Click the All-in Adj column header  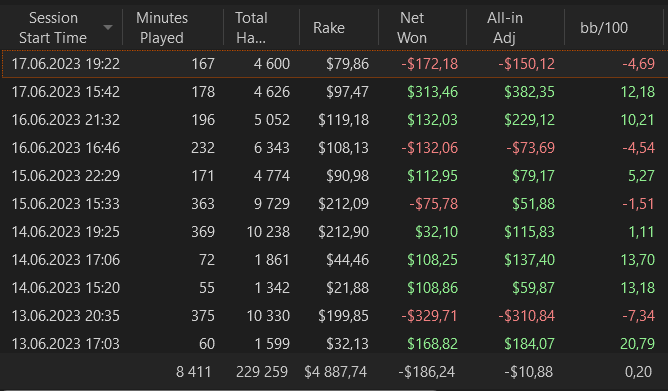tap(515, 28)
